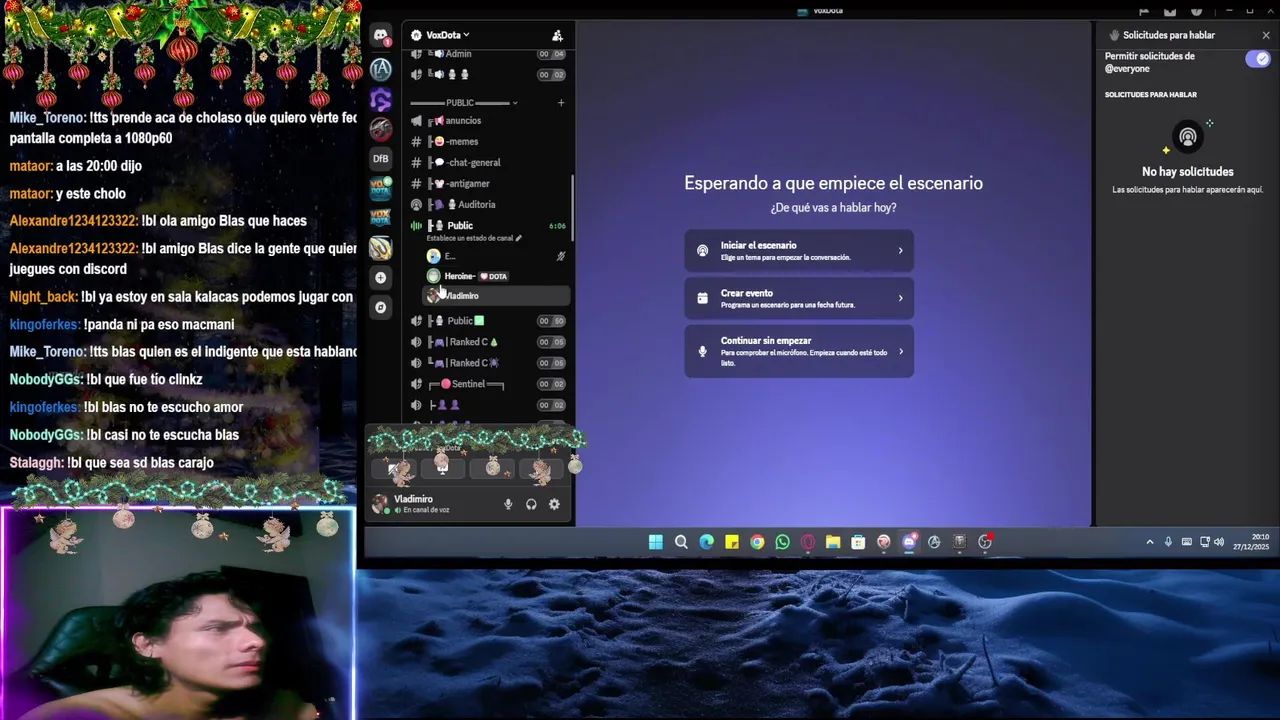Close the Solicitudes para hablar panel
Screen dimensions: 1280x720
[x=1265, y=35]
